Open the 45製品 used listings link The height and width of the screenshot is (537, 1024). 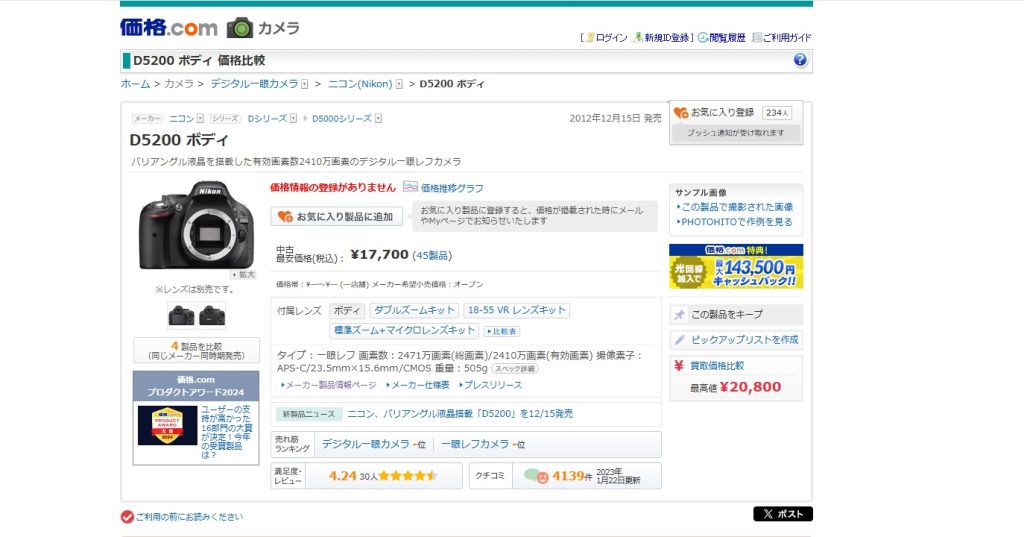432,255
